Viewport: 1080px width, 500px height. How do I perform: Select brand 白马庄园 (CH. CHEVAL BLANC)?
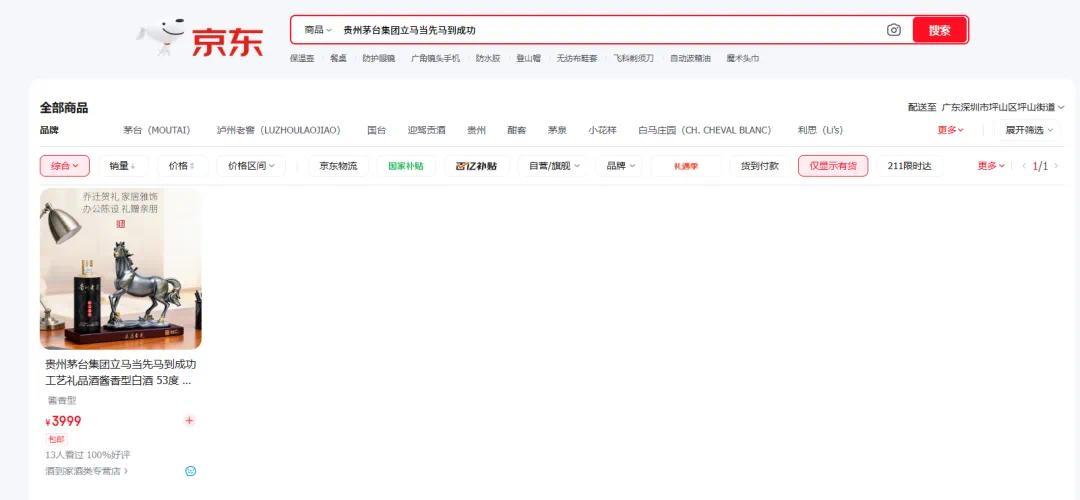click(705, 130)
